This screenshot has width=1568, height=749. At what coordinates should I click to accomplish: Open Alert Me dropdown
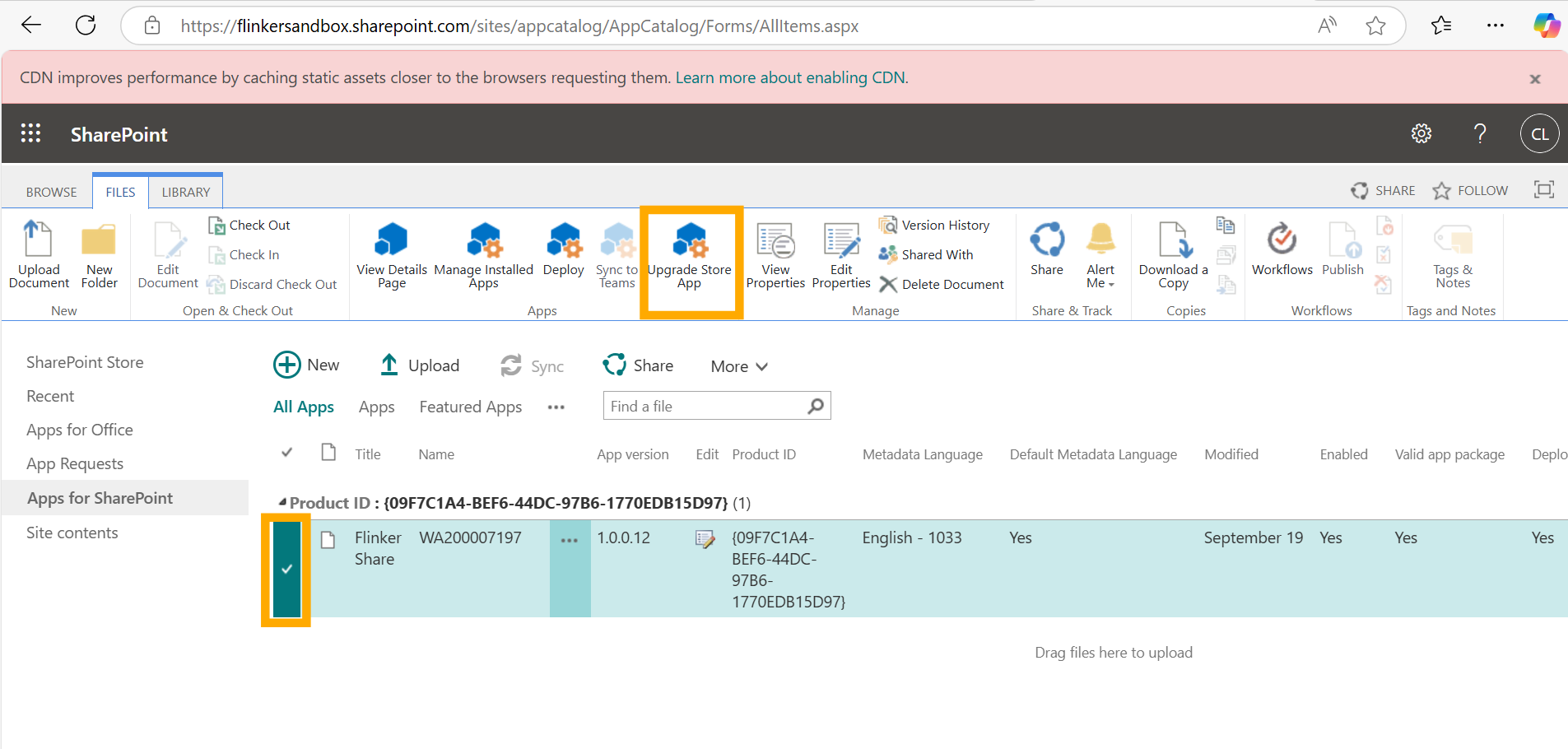tap(1100, 254)
